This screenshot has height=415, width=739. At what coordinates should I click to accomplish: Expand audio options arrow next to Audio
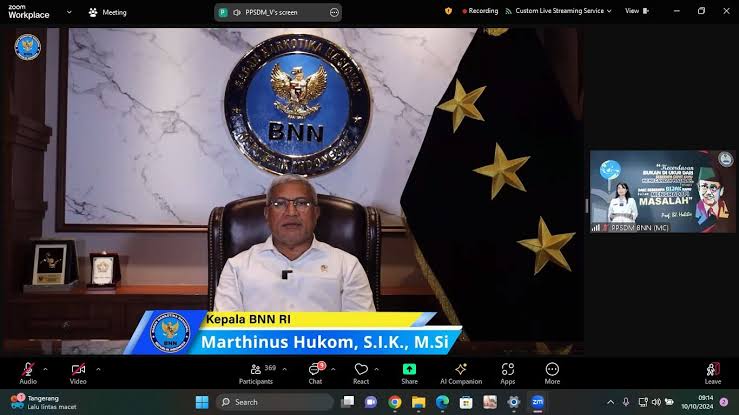pyautogui.click(x=45, y=369)
